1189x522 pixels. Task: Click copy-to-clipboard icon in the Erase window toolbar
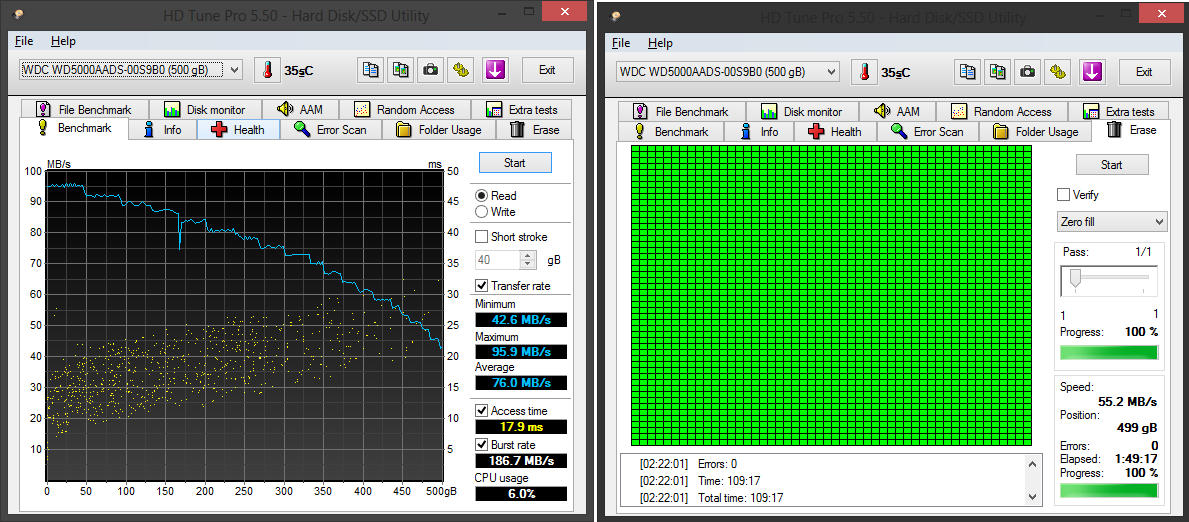pos(967,71)
